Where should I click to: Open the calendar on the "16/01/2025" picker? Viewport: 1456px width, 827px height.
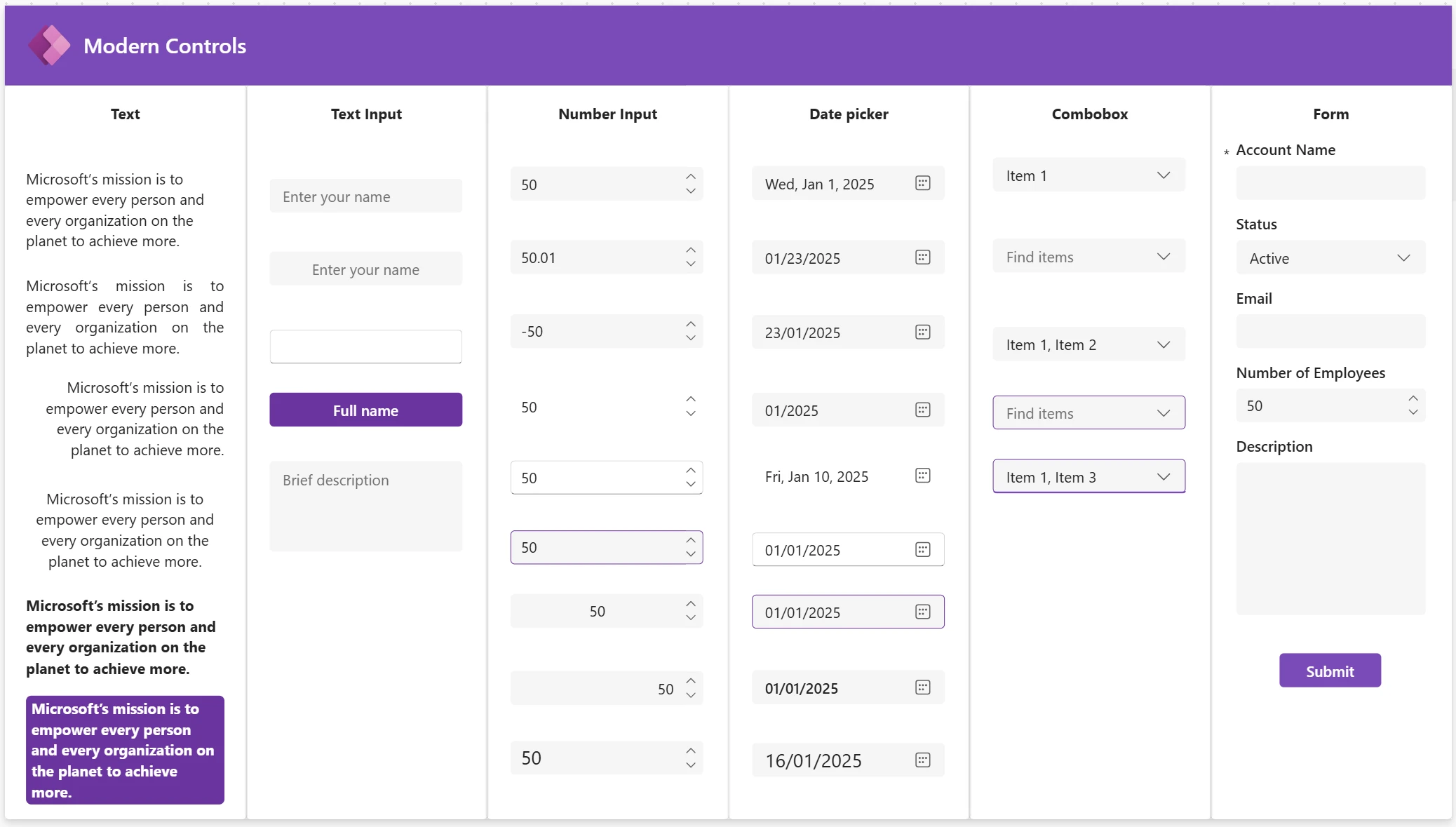923,760
